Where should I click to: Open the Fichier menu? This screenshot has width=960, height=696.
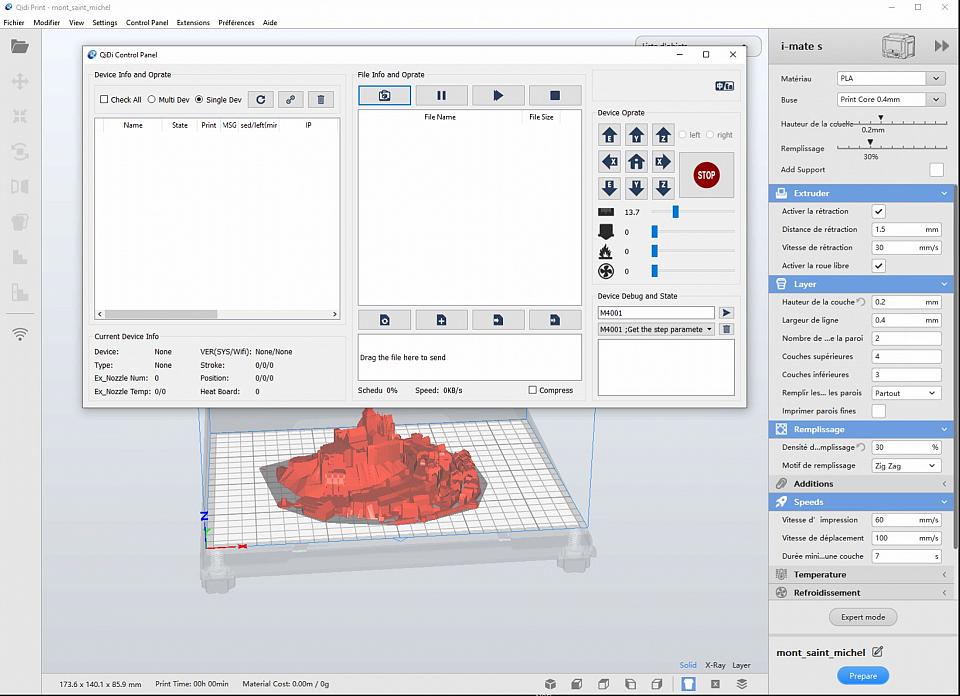coord(14,23)
